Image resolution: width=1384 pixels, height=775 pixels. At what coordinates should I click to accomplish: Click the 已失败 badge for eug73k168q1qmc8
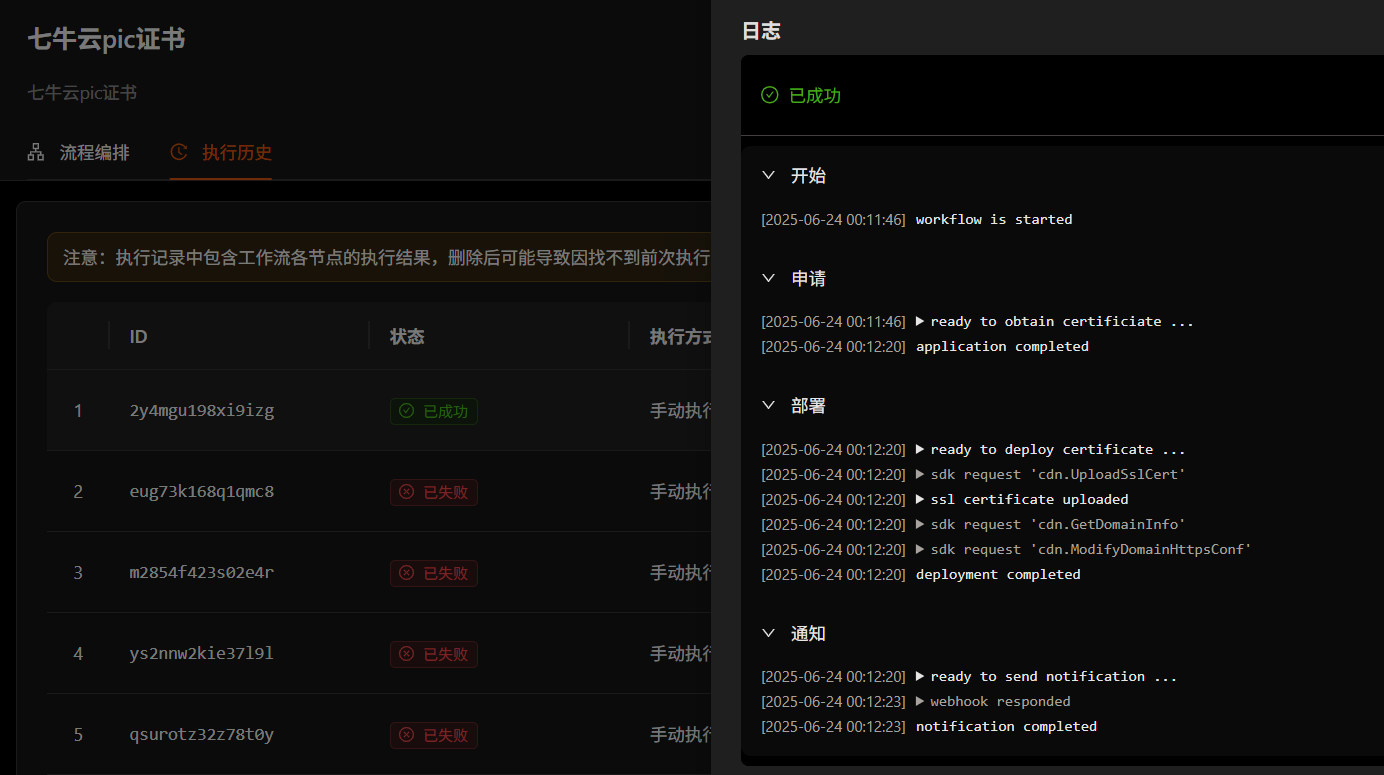tap(434, 492)
